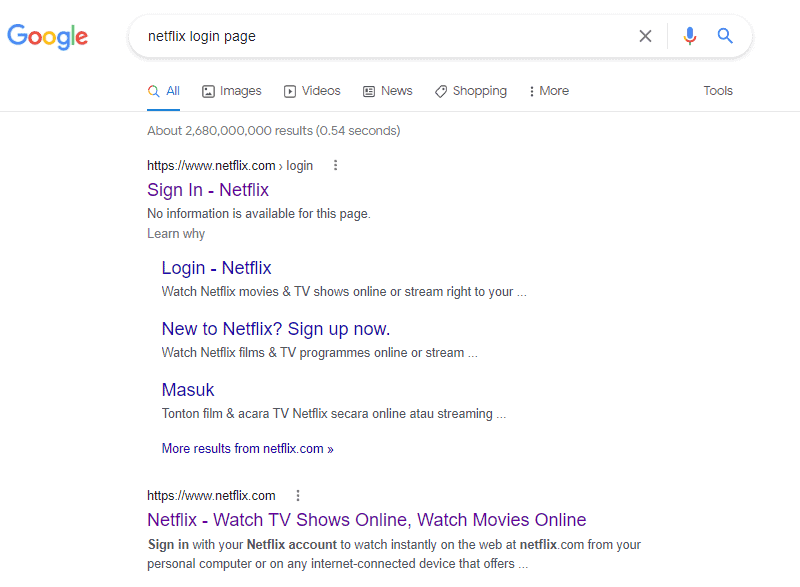Click 'No information is available for this page.' text
800x587 pixels.
click(259, 214)
